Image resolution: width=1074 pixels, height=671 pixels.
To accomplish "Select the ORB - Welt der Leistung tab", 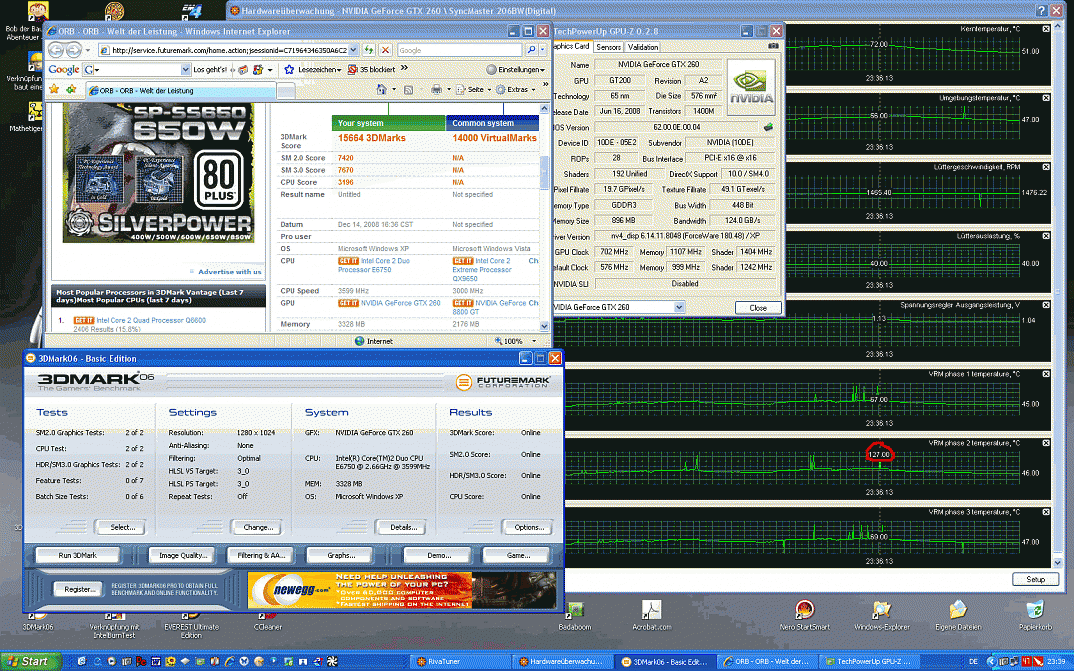I will coord(181,90).
